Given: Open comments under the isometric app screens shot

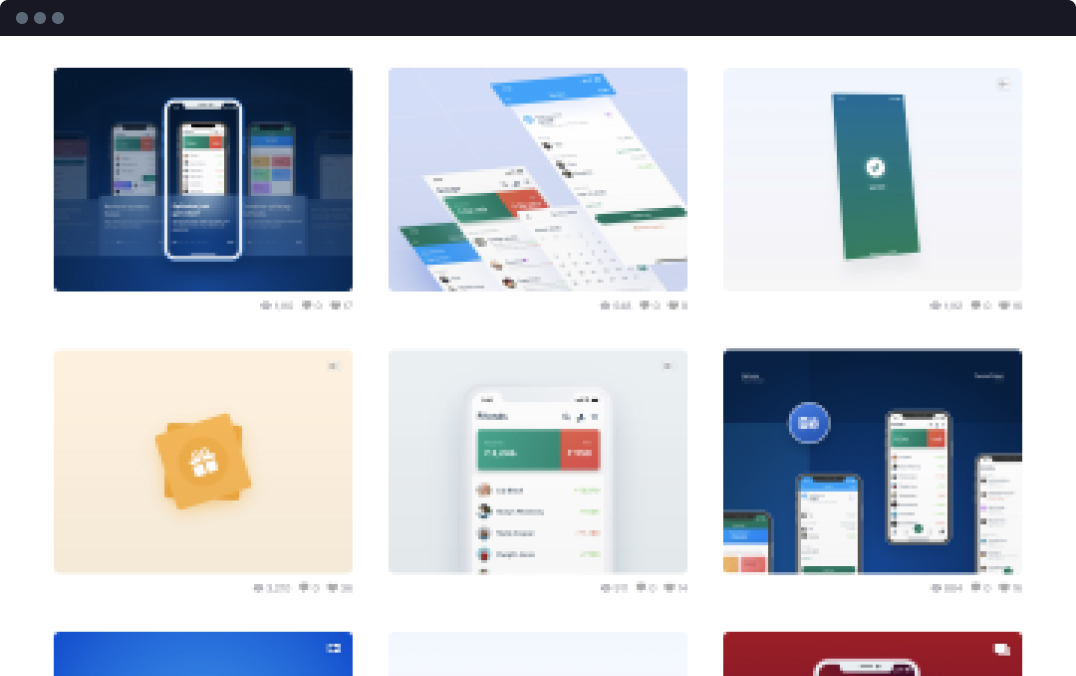Looking at the screenshot, I should [x=642, y=305].
